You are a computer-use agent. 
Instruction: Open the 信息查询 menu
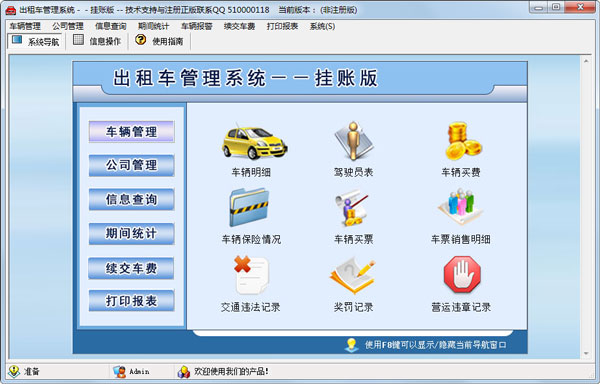tap(111, 26)
